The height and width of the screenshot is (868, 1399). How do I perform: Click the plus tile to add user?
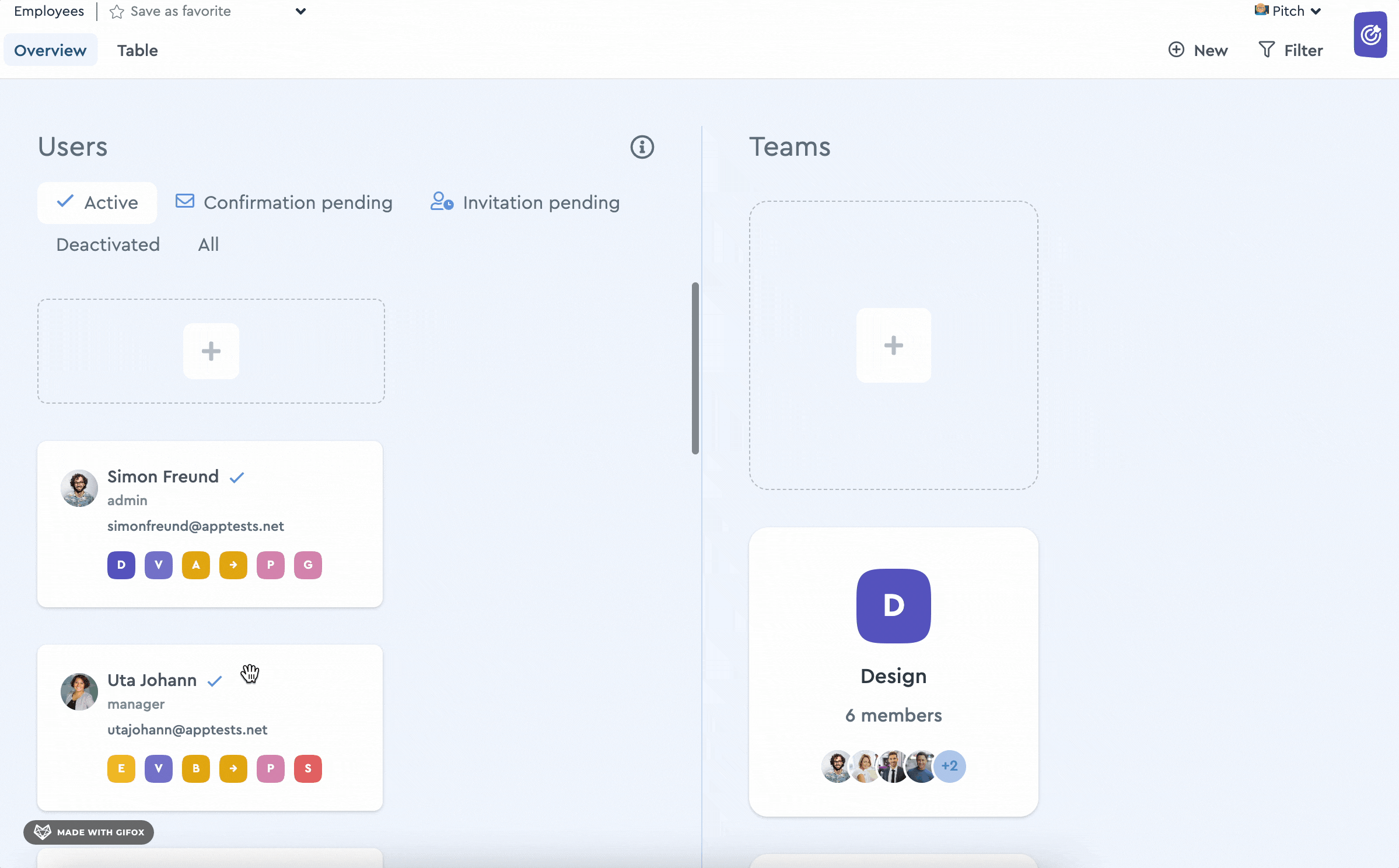tap(211, 351)
